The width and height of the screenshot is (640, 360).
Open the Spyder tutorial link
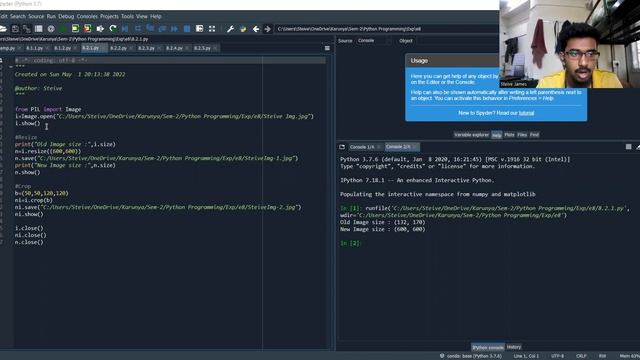[x=526, y=113]
